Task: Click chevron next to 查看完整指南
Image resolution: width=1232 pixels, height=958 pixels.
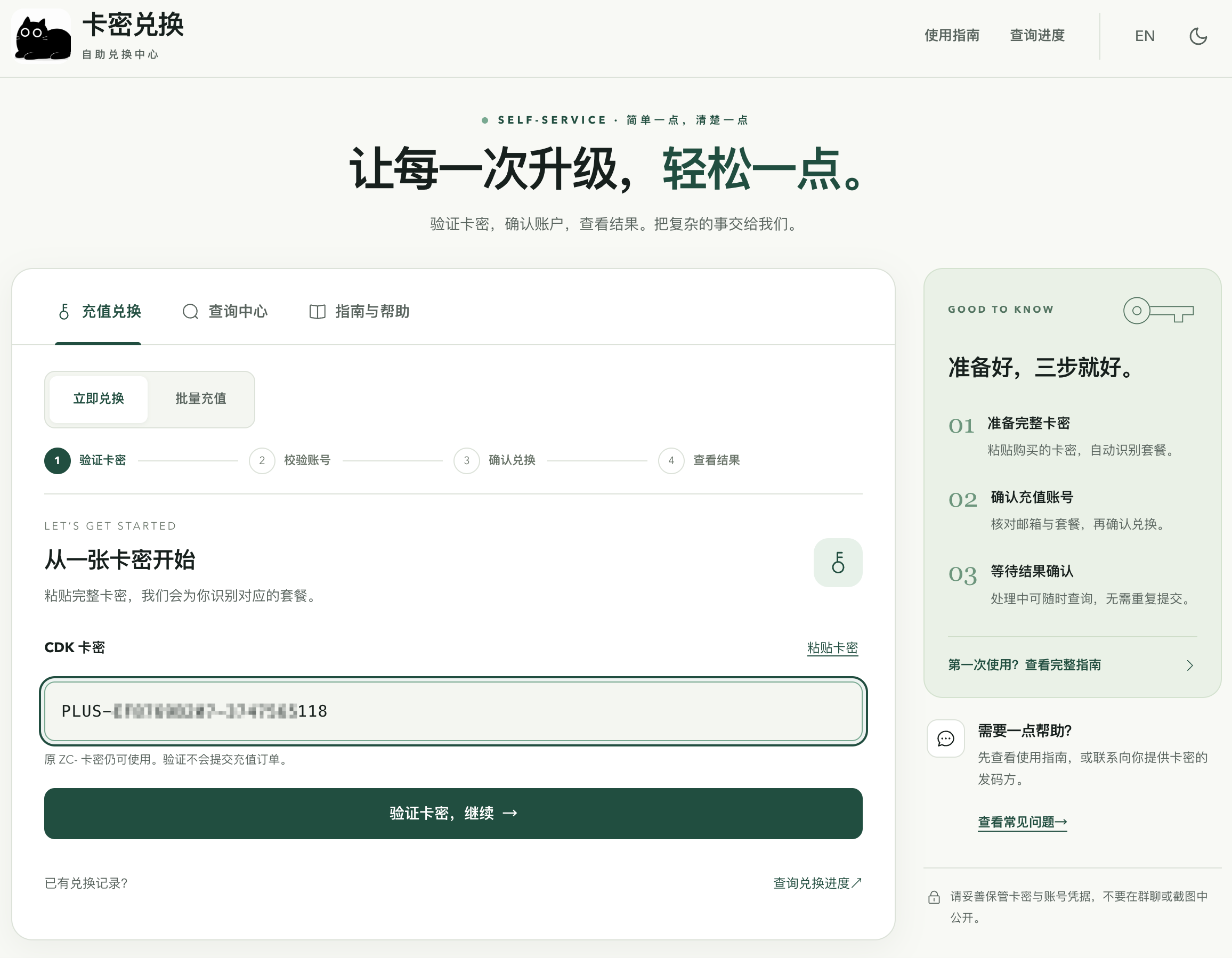Action: 1190,665
